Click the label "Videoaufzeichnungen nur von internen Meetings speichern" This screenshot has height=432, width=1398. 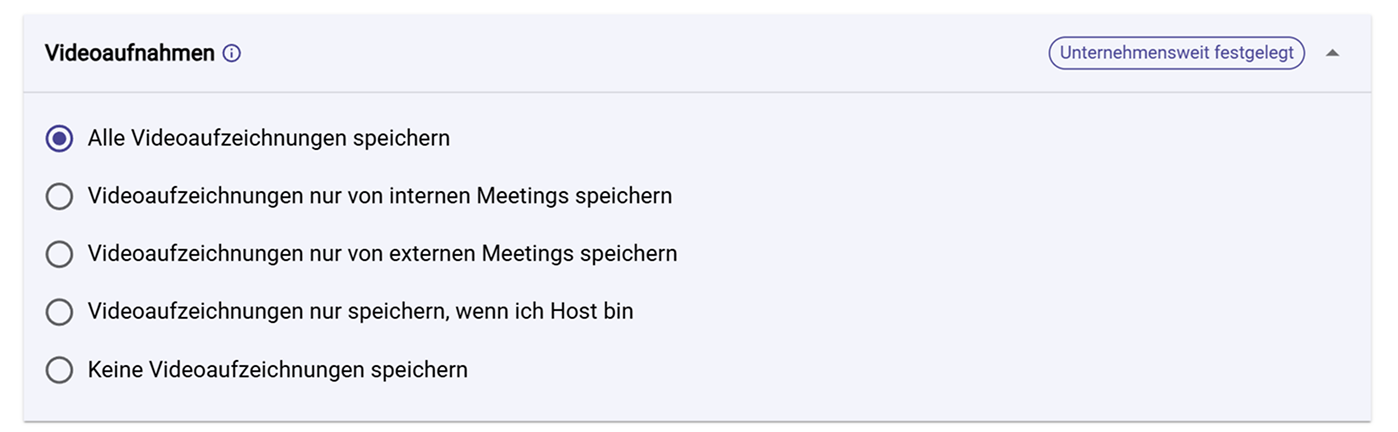click(x=379, y=196)
